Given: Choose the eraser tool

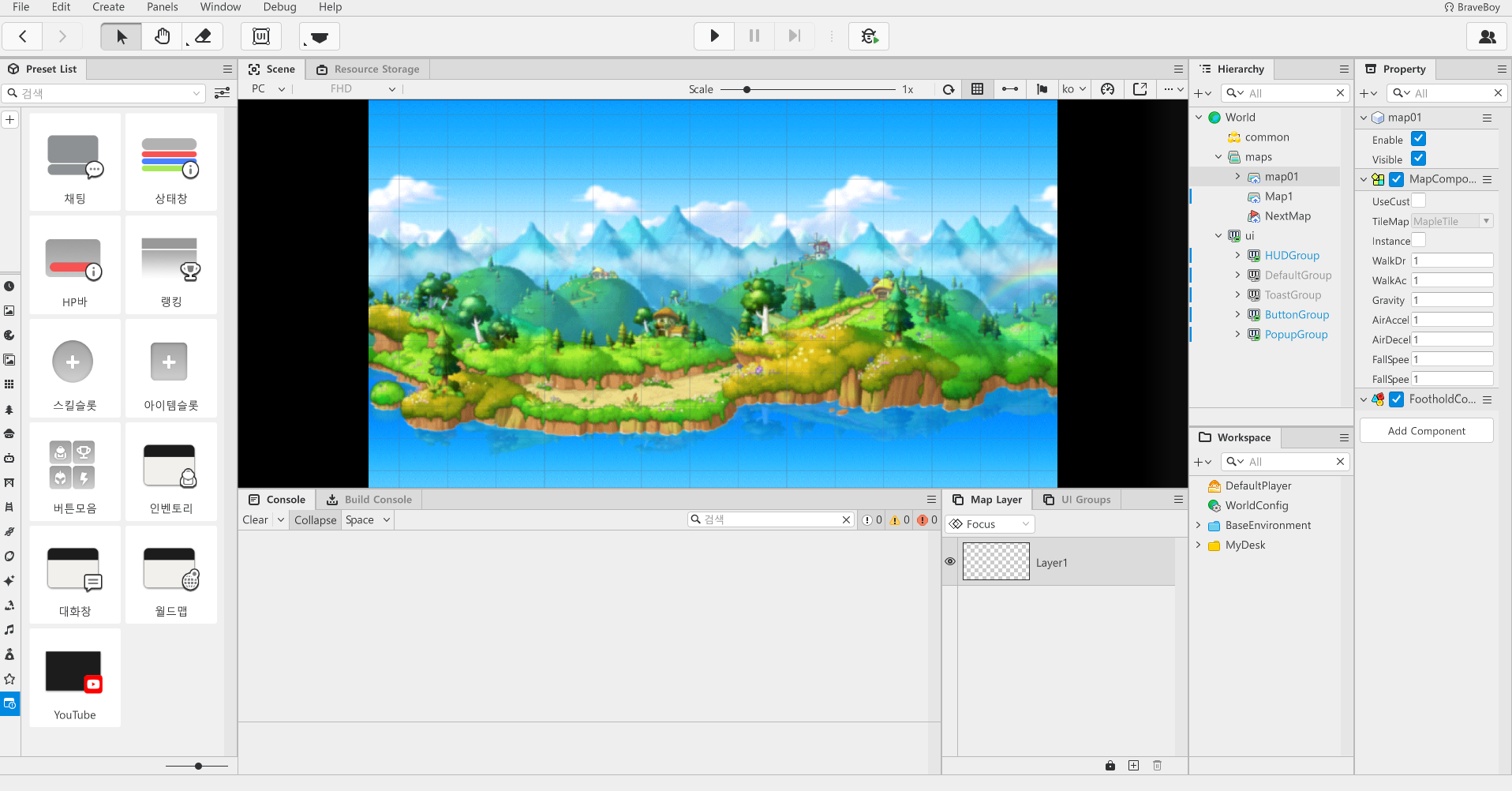Looking at the screenshot, I should click(203, 36).
